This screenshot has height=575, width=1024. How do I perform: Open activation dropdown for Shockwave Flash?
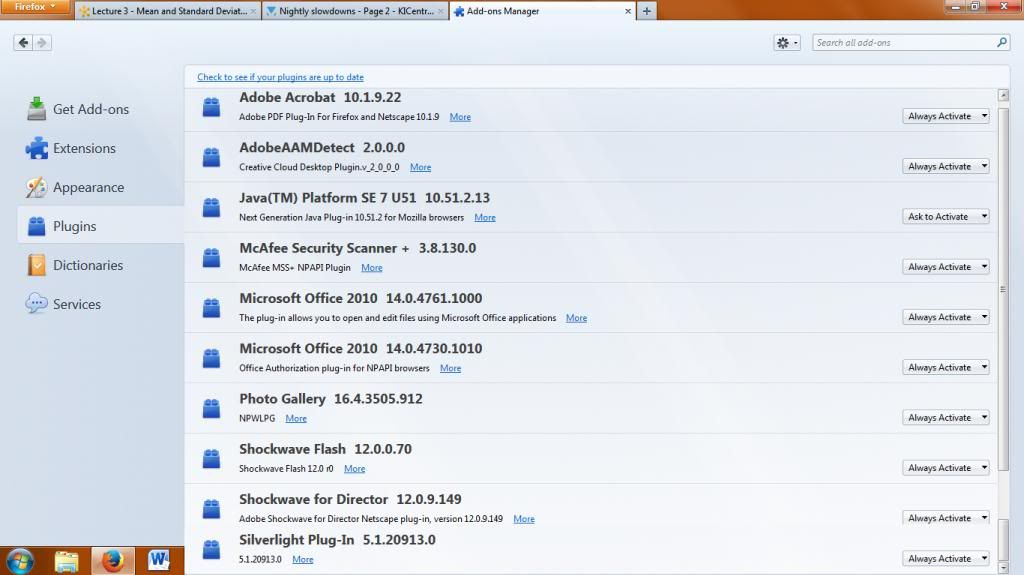(x=946, y=468)
